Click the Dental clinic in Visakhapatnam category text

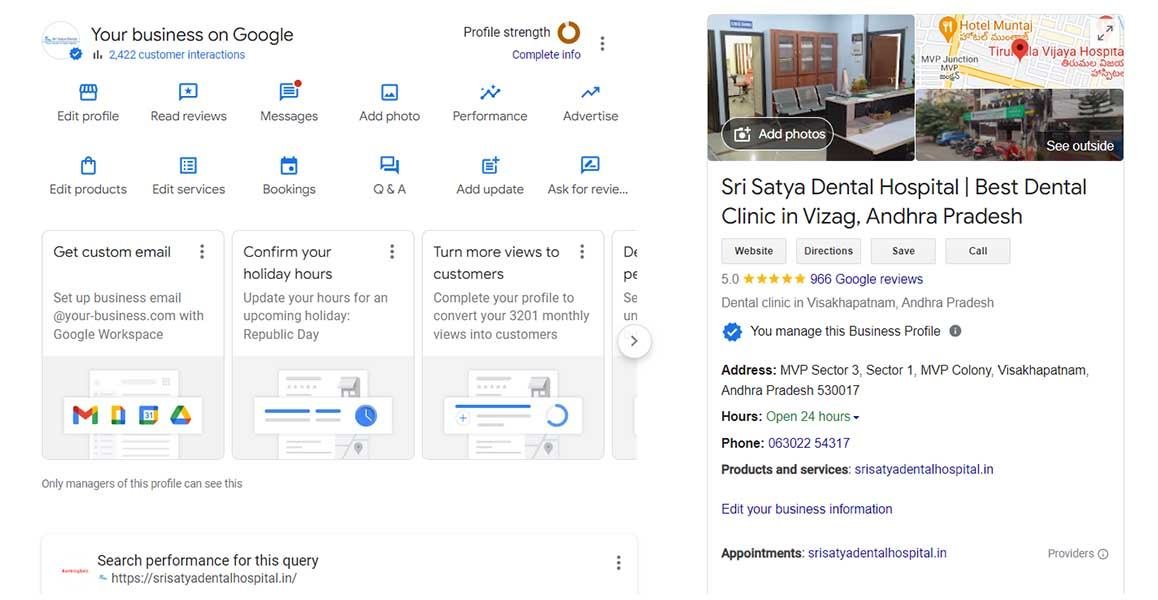[x=857, y=303]
